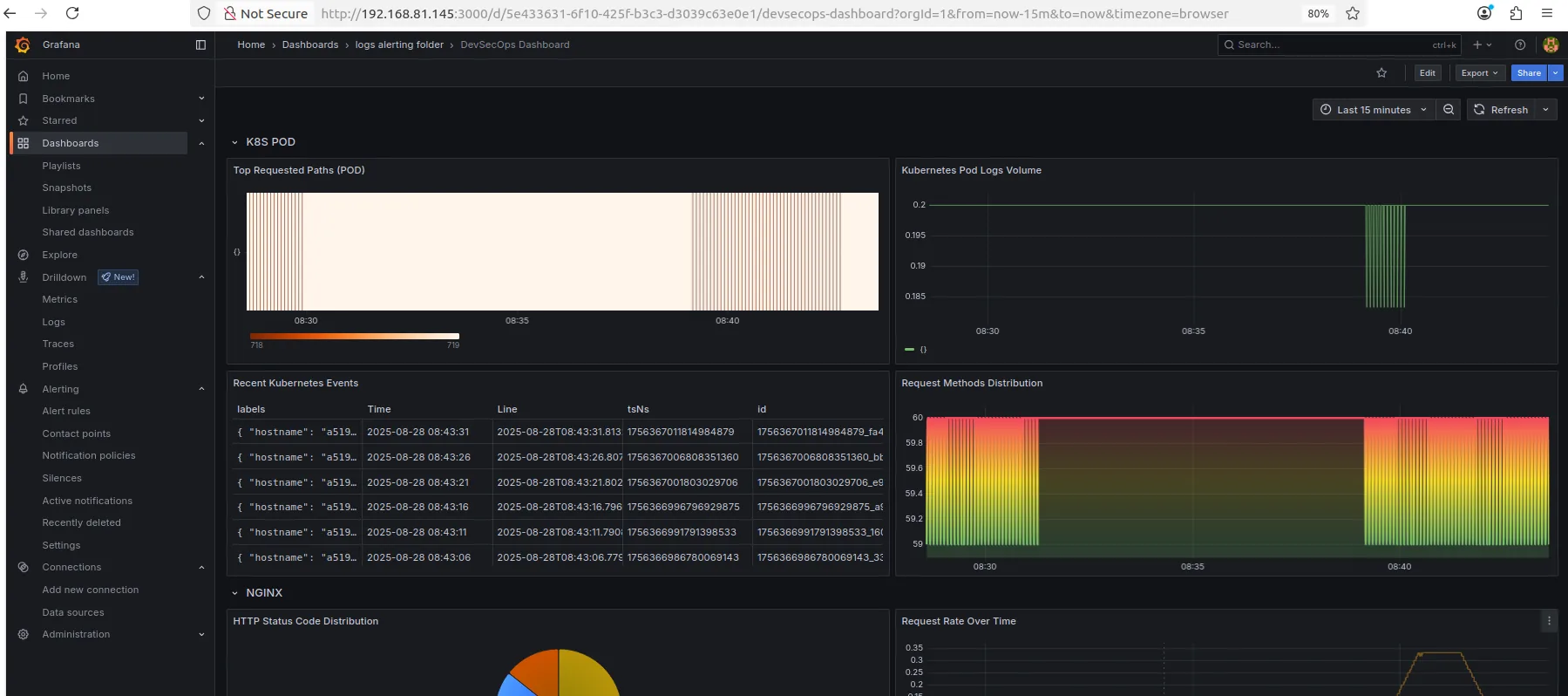Click the Refresh button
The height and width of the screenshot is (696, 1568).
point(1501,110)
